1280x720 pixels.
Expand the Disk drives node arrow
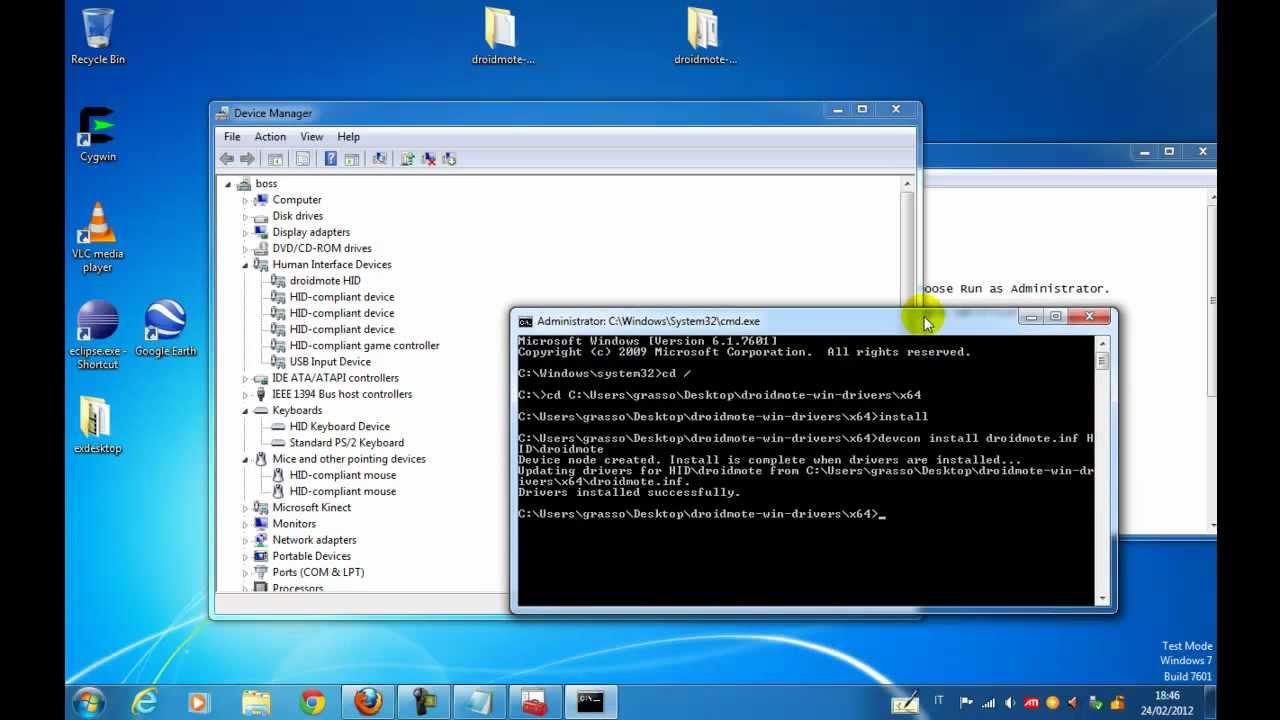click(x=245, y=216)
